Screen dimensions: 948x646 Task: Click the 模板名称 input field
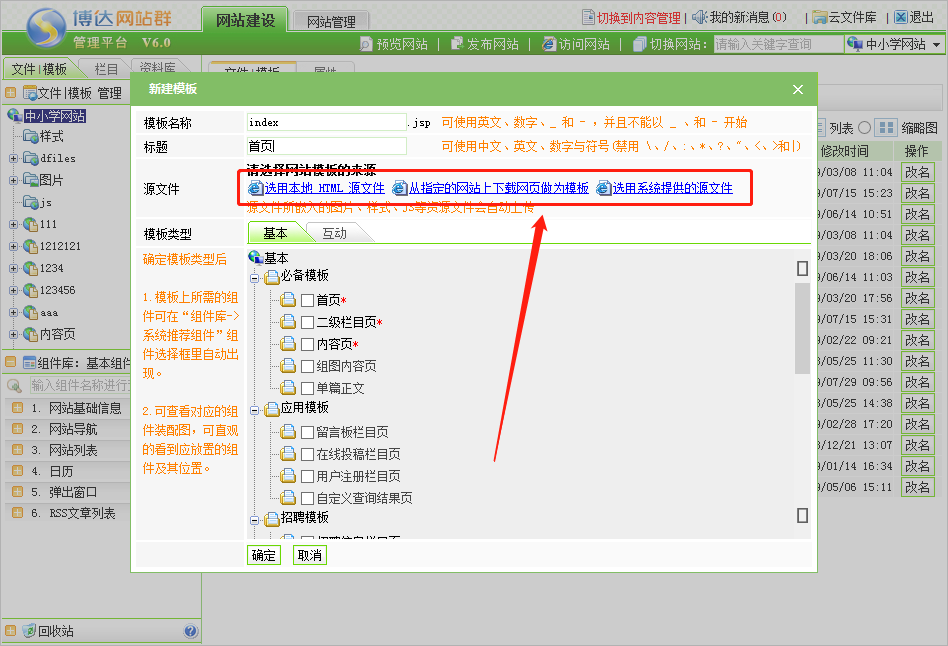pyautogui.click(x=326, y=122)
